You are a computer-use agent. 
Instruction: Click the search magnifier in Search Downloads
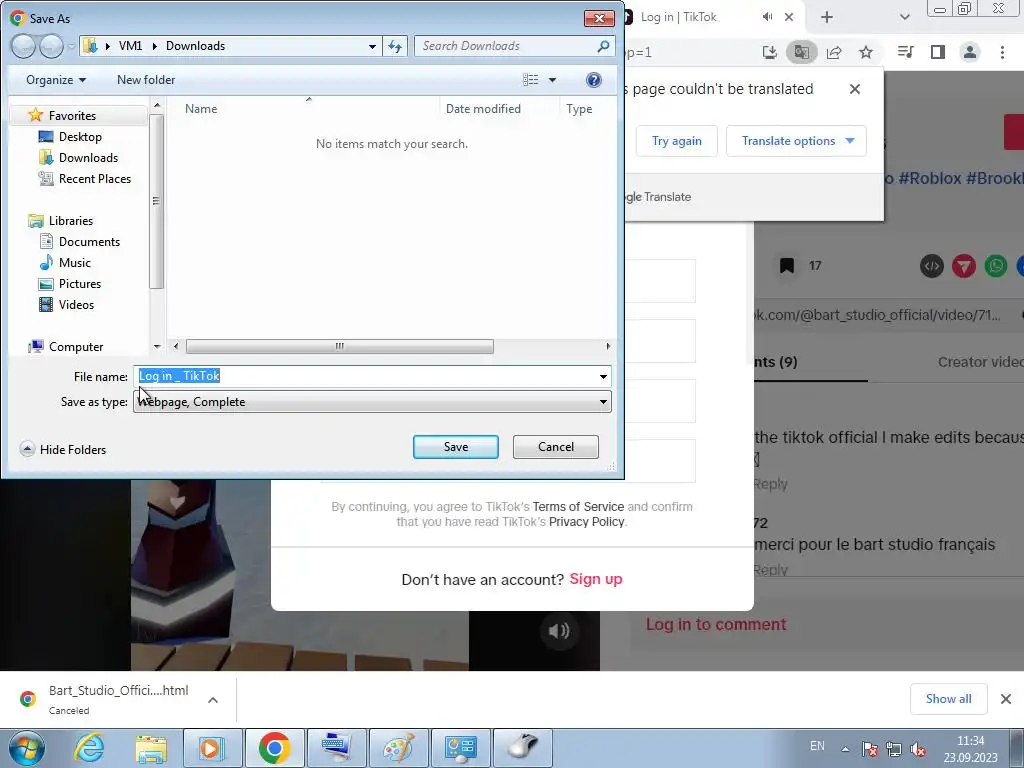pyautogui.click(x=603, y=46)
